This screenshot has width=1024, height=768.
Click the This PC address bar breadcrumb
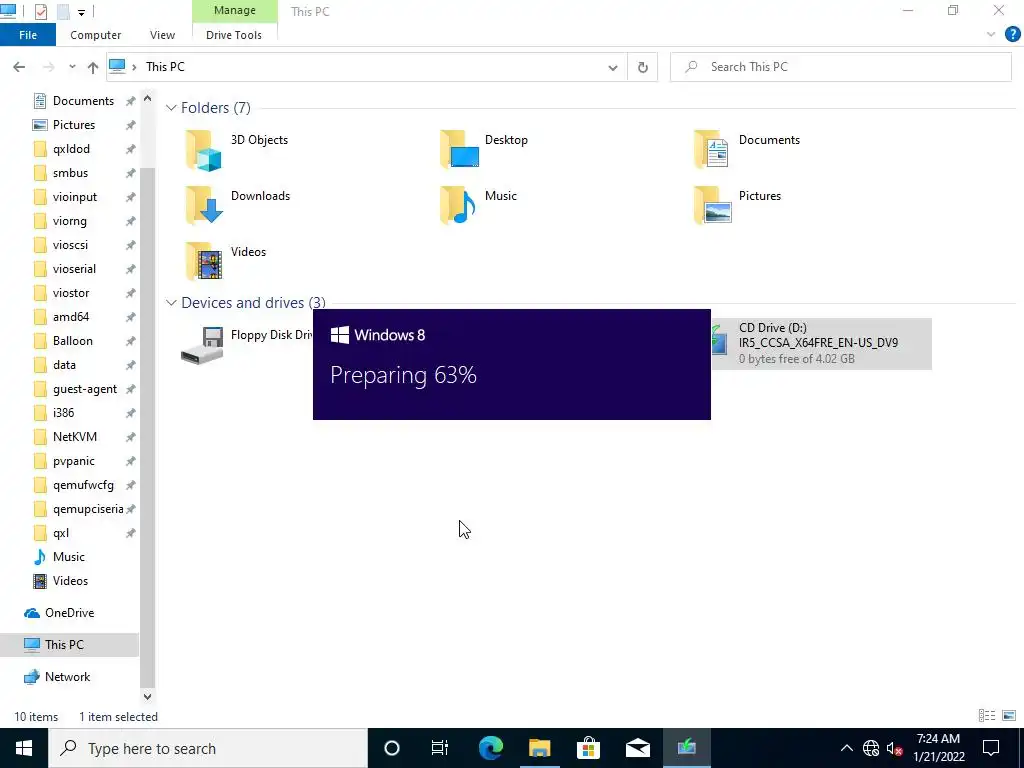(x=165, y=67)
